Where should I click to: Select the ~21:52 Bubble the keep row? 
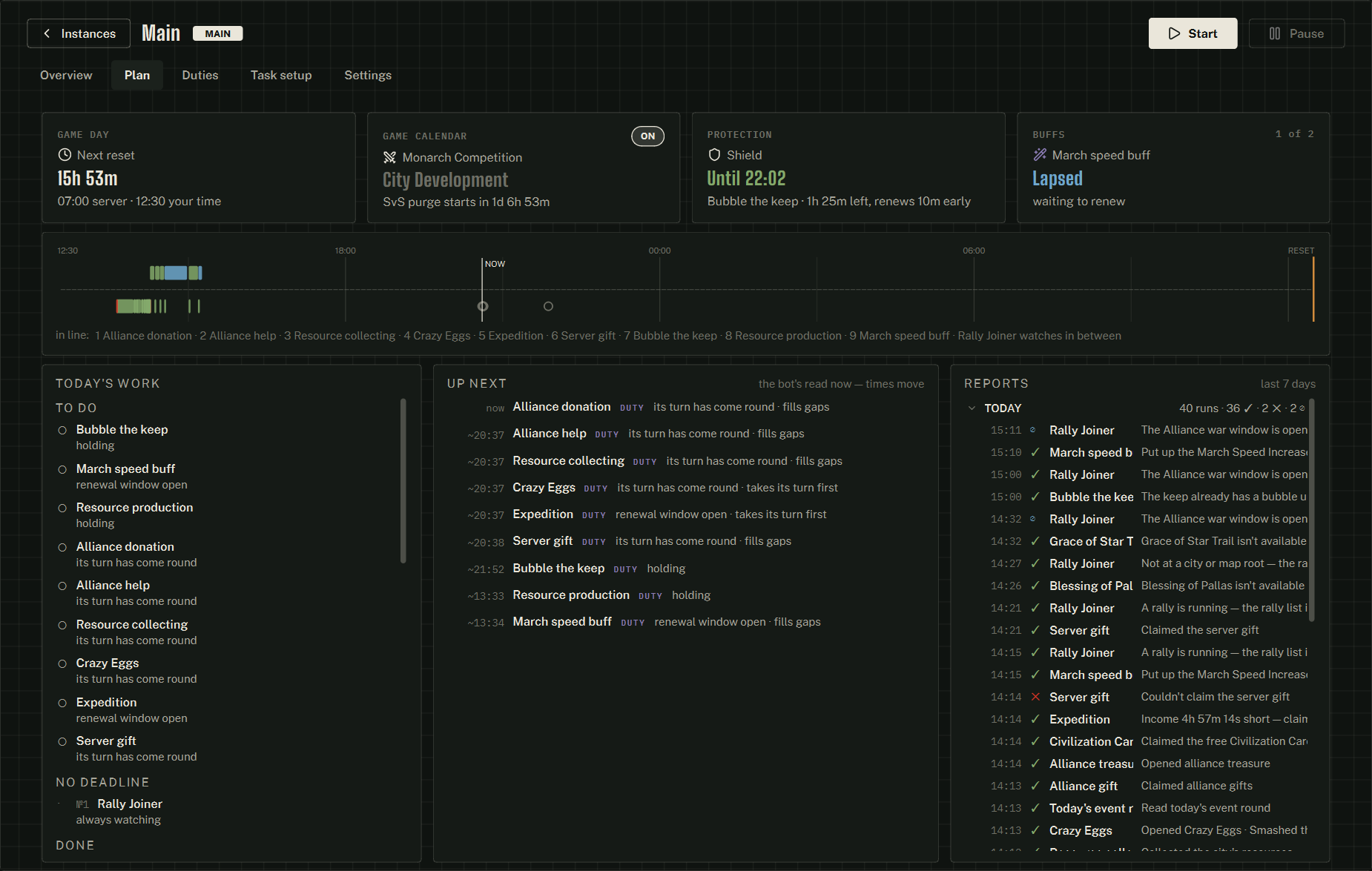[686, 569]
